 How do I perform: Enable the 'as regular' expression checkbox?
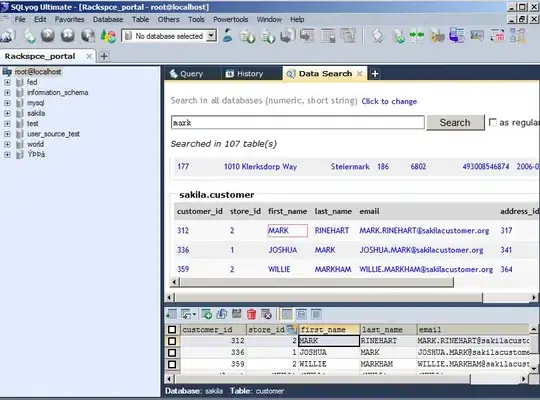493,122
